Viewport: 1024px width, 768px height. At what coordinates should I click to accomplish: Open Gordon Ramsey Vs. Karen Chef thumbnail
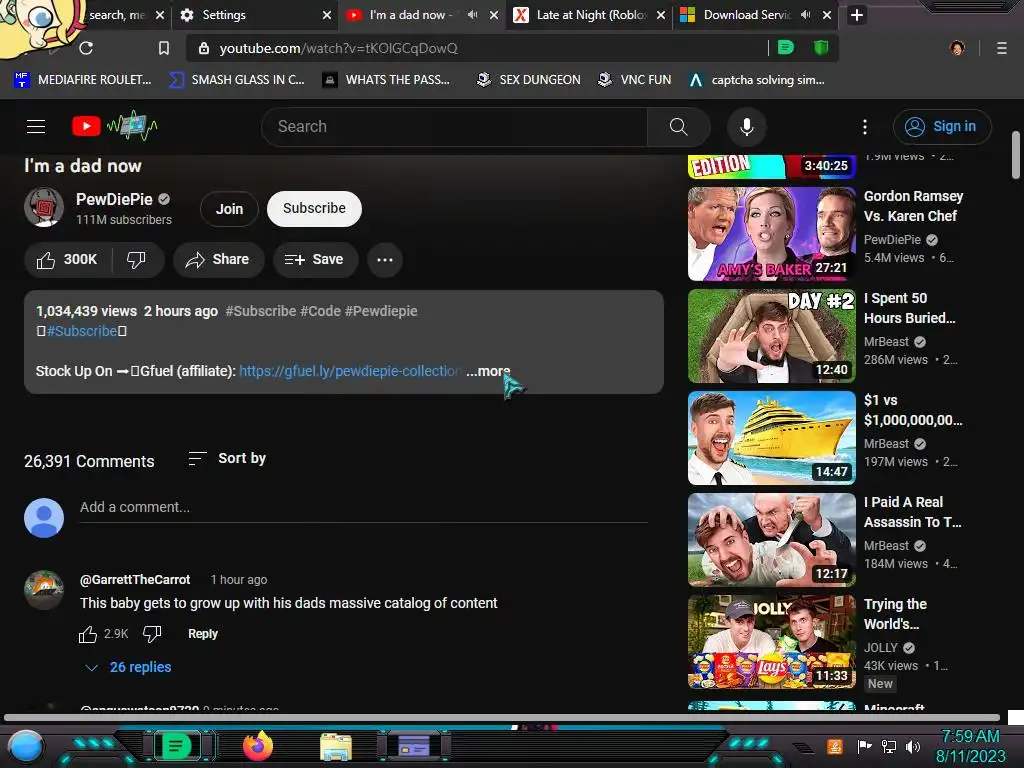[x=771, y=234]
